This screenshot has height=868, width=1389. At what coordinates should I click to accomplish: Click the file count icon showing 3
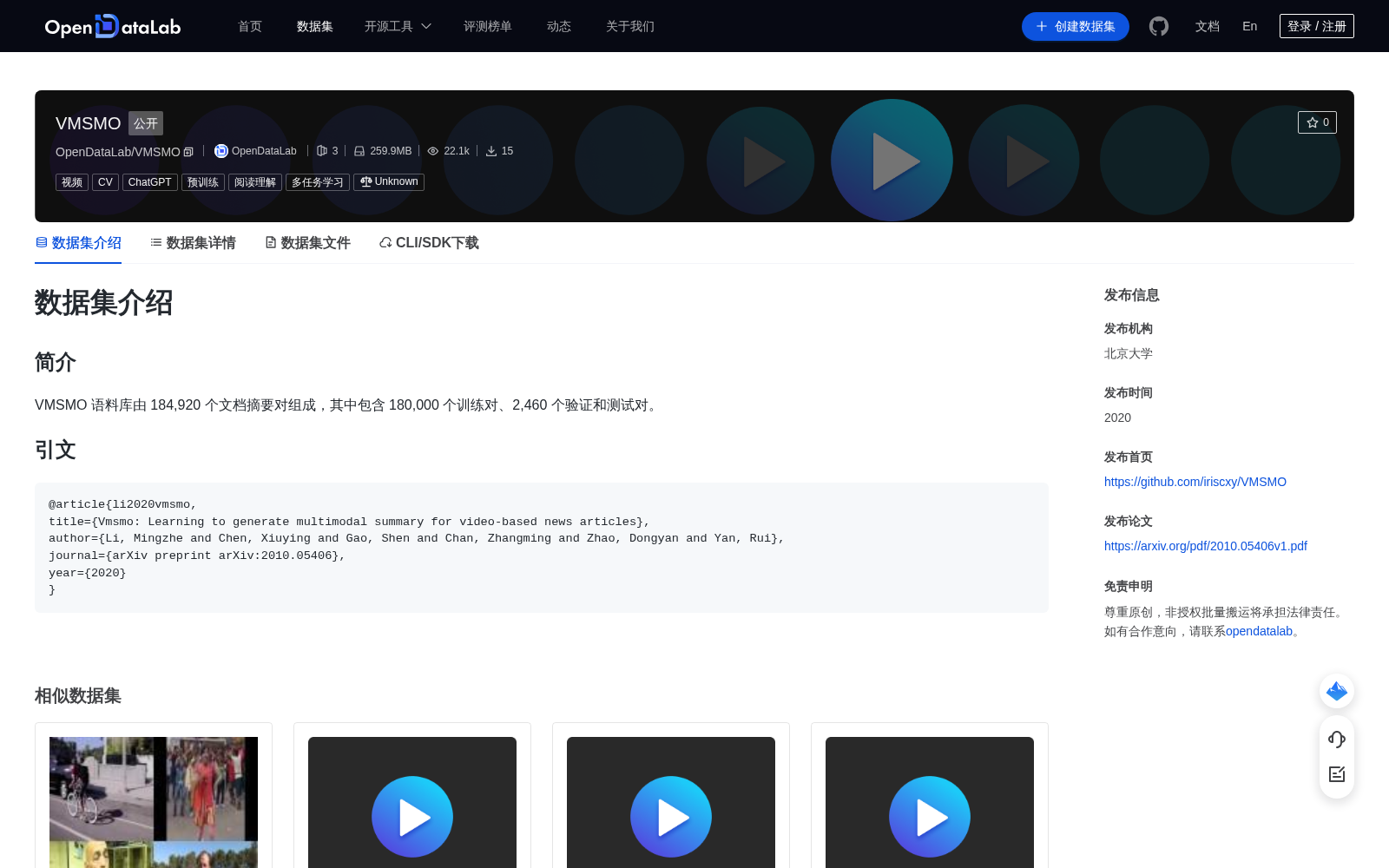click(322, 151)
